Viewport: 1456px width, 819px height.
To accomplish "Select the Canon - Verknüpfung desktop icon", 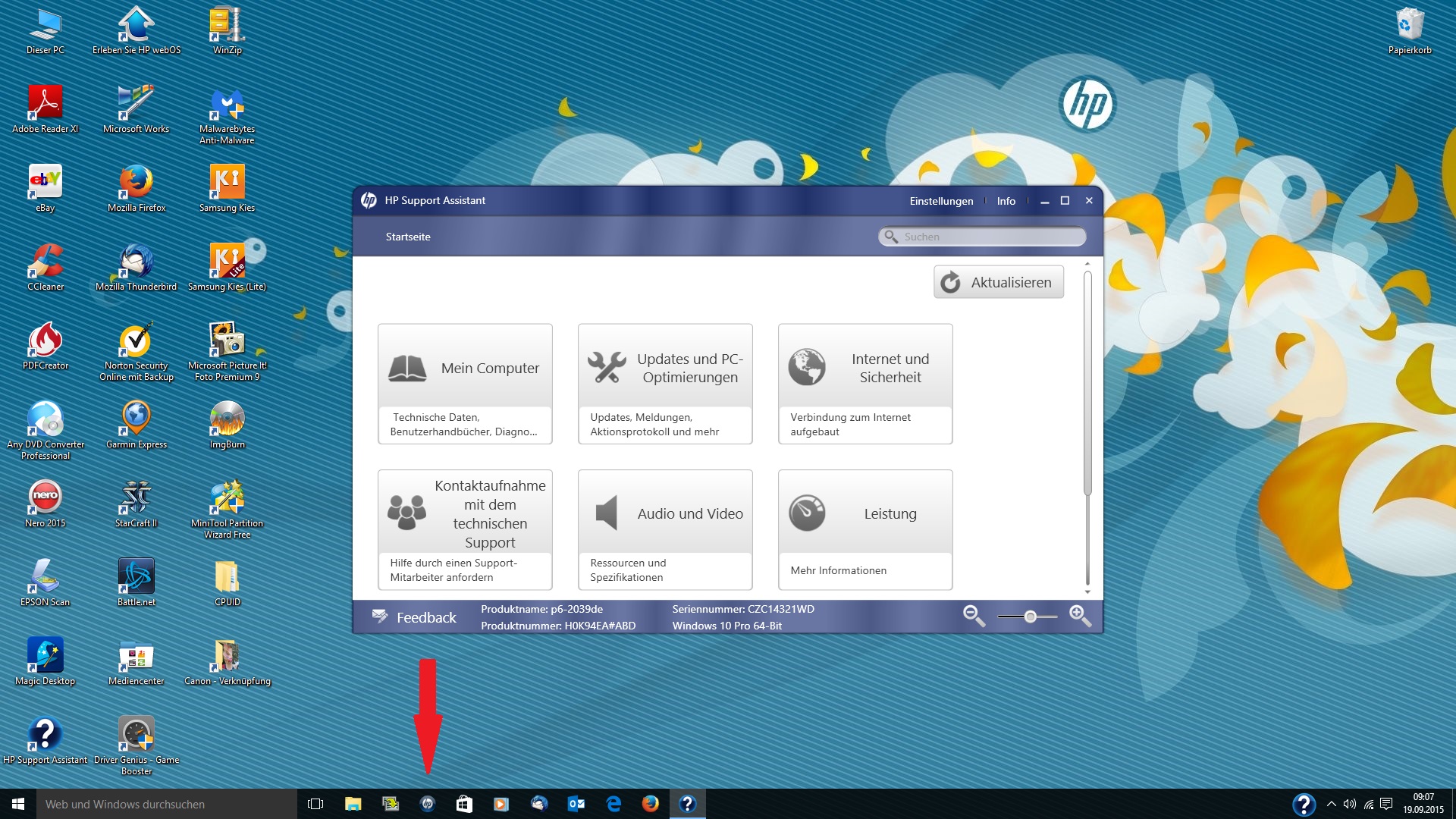I will [227, 662].
